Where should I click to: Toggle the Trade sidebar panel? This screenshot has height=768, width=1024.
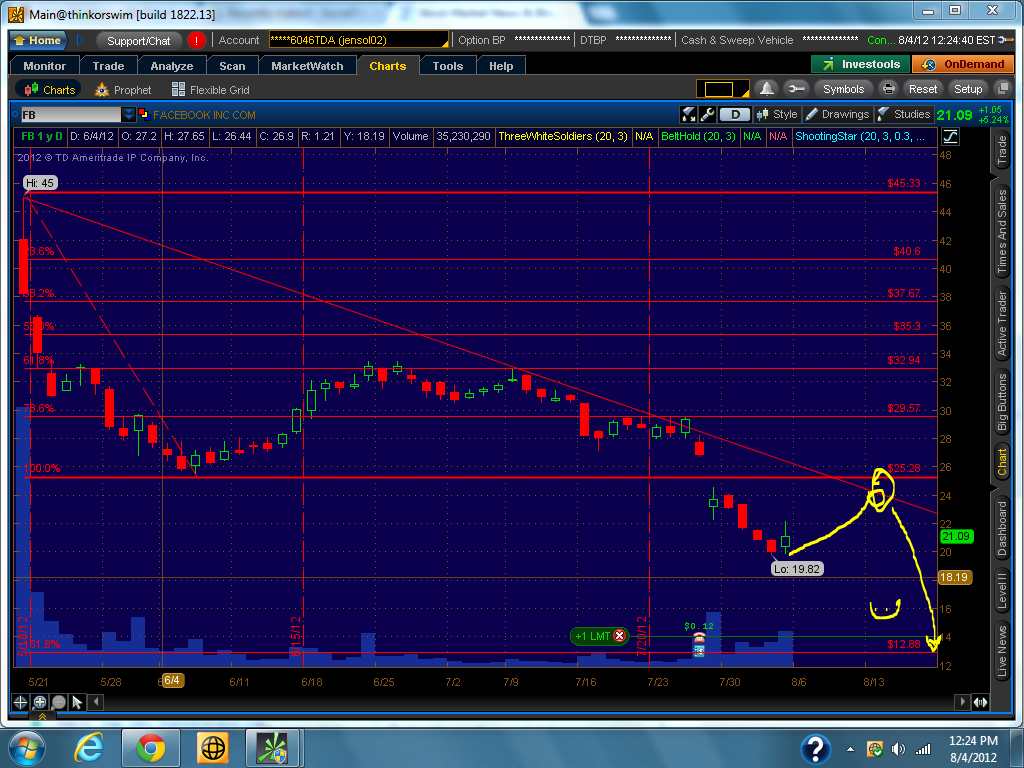click(x=1002, y=150)
